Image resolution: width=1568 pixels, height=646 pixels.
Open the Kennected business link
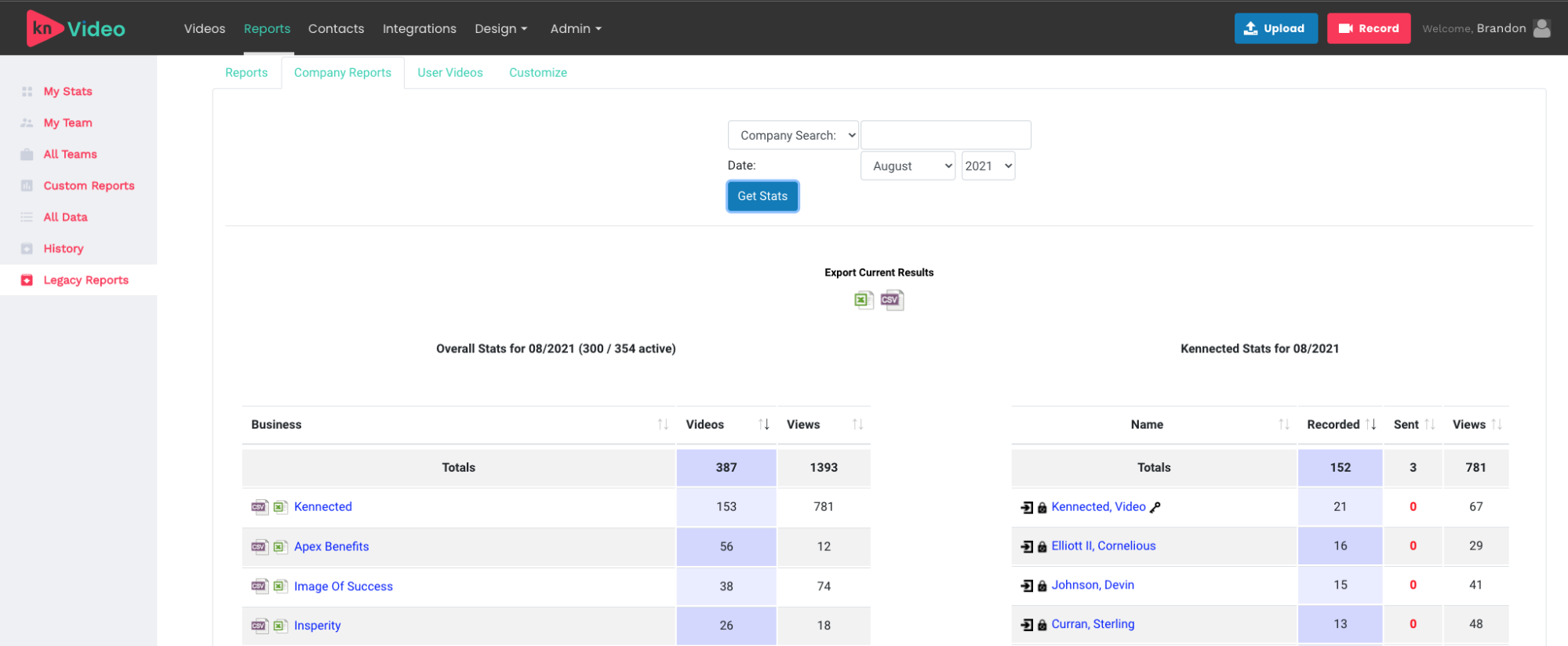coord(323,507)
